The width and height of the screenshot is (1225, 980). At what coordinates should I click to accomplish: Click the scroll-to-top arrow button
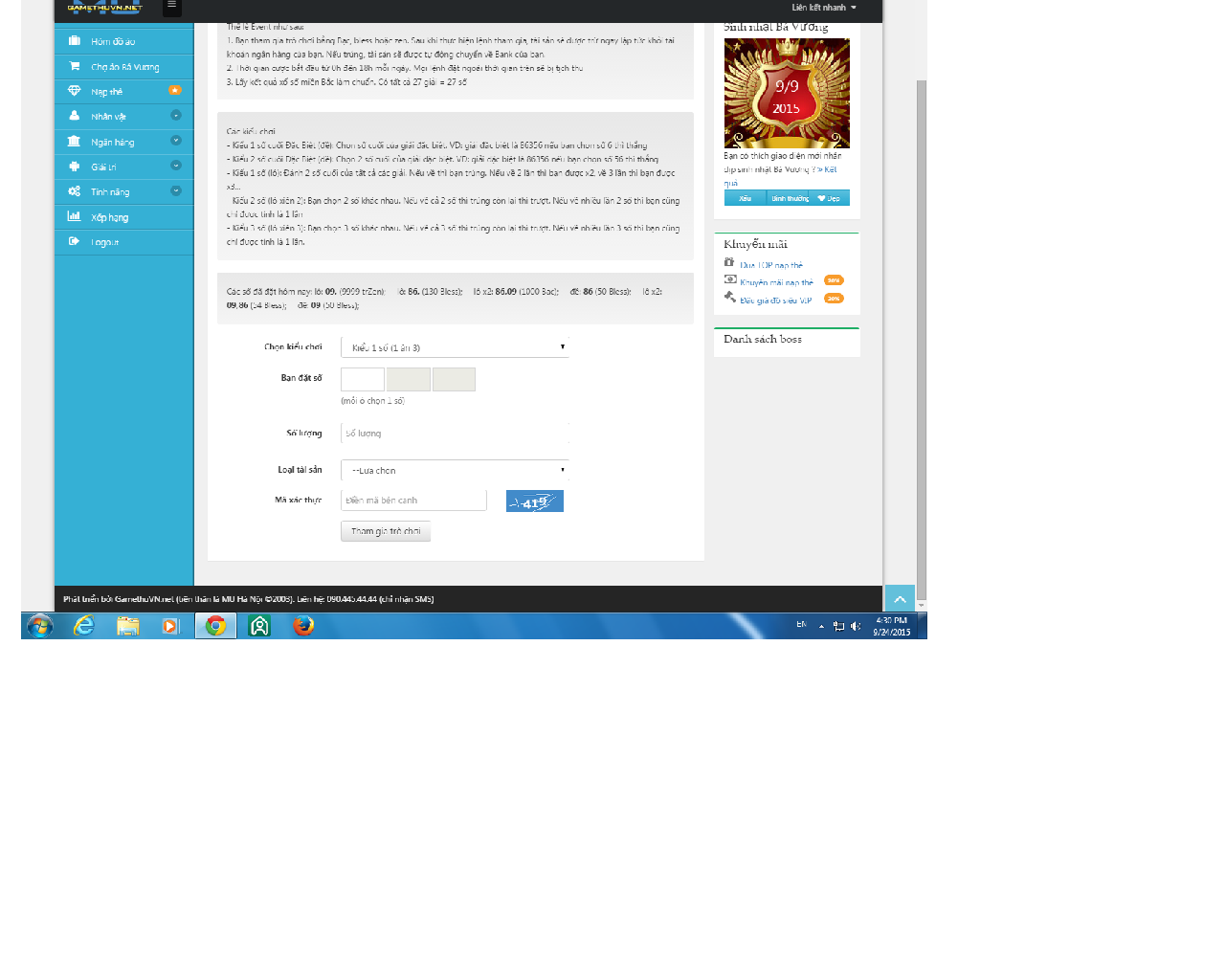[x=900, y=599]
